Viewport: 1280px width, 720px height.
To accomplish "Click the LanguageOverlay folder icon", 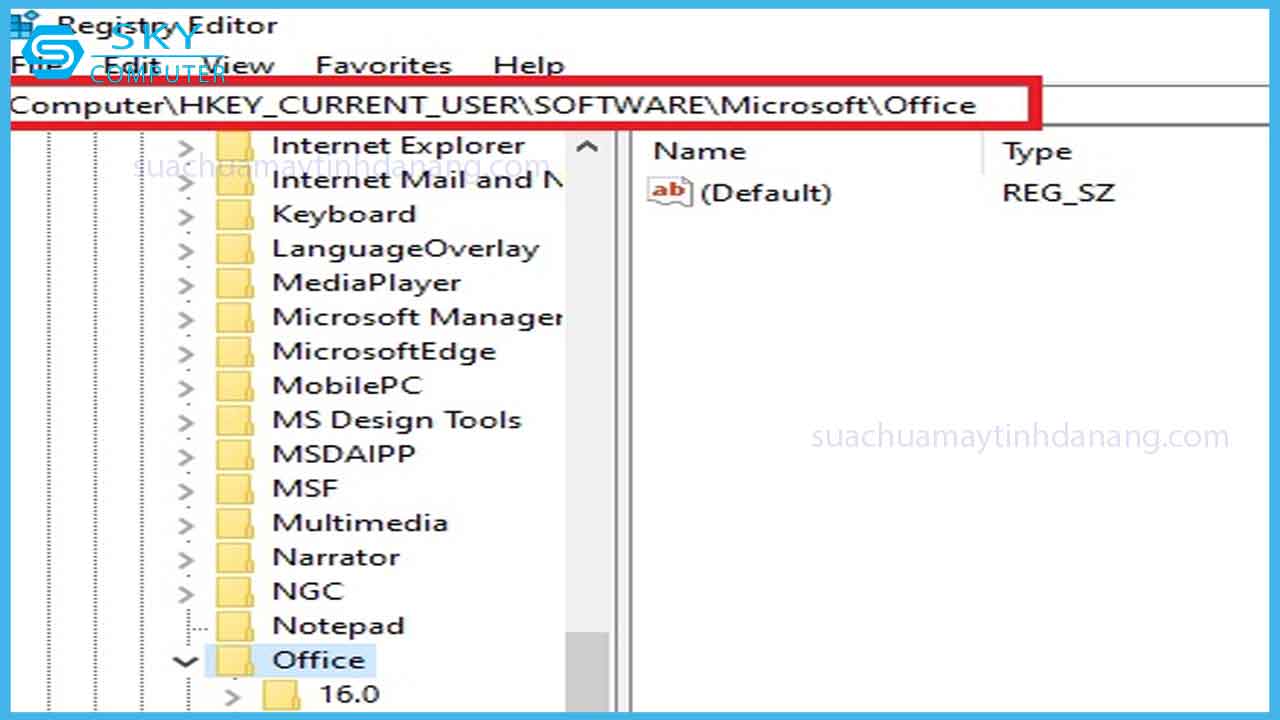I will click(x=235, y=249).
